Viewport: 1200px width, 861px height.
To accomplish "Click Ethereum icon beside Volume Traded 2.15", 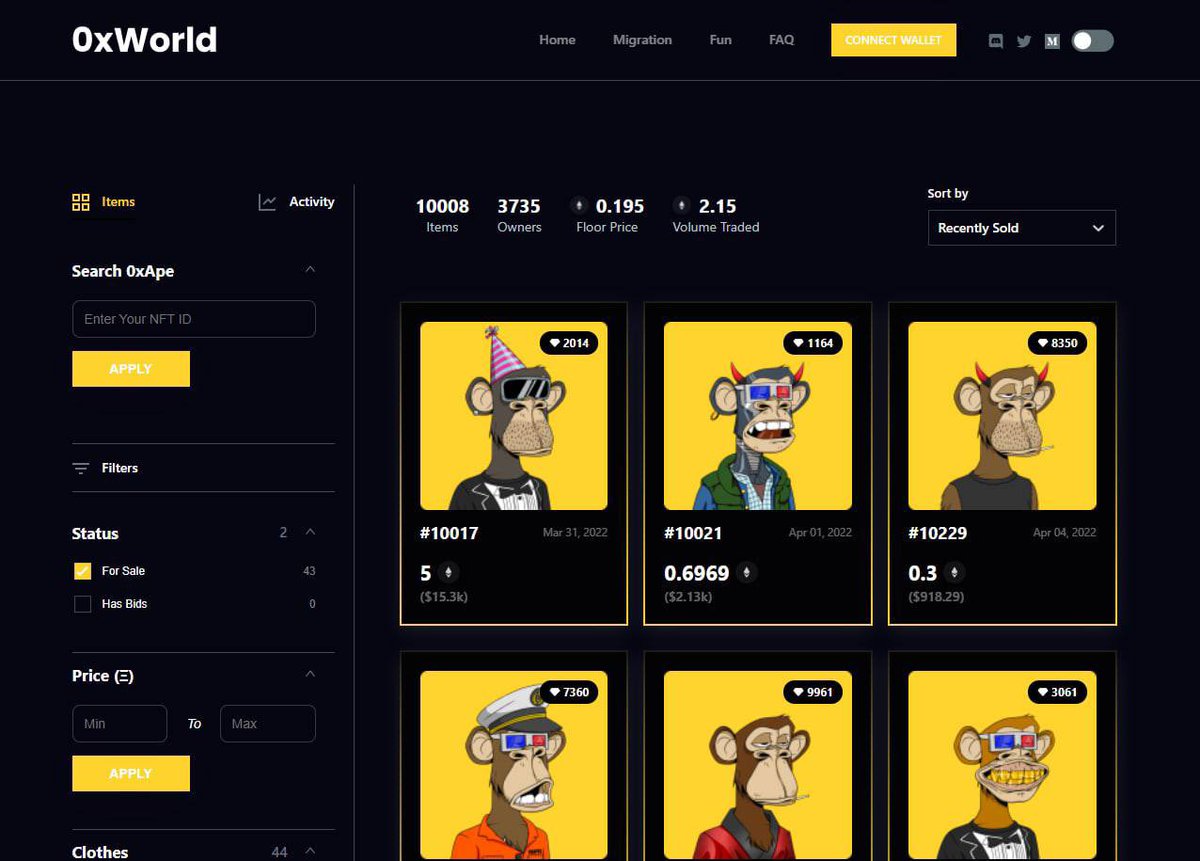I will coord(682,206).
